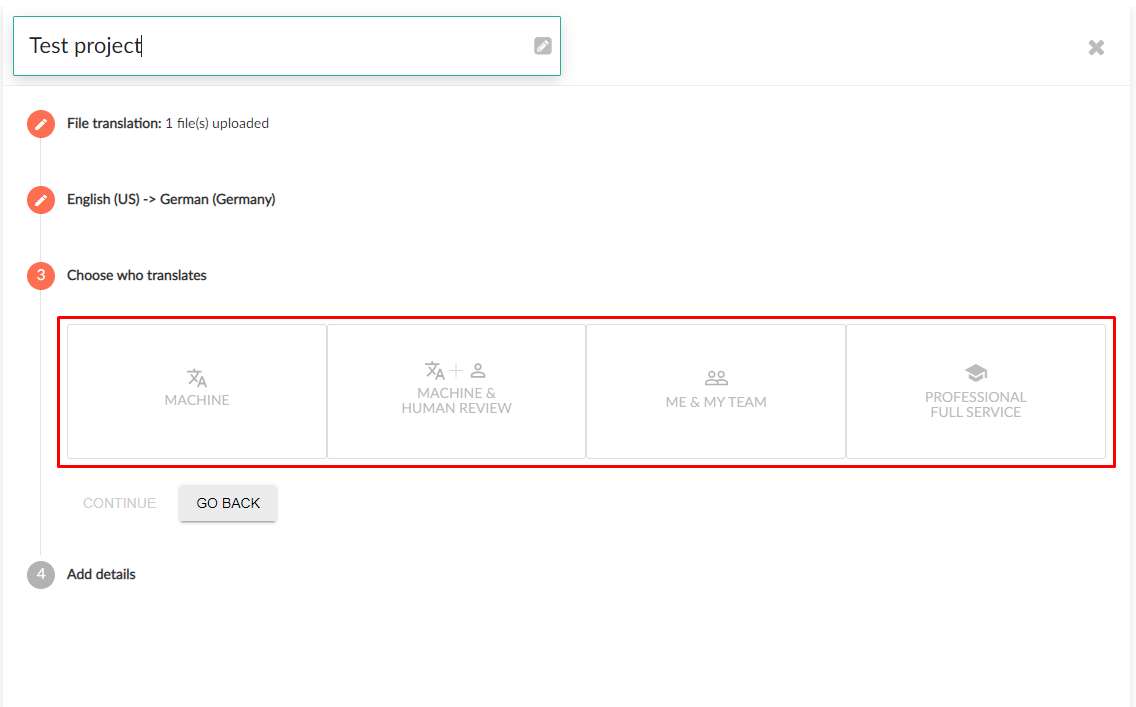The width and height of the screenshot is (1136, 707).
Task: Click the File translation step pencil icon
Action: pyautogui.click(x=41, y=124)
